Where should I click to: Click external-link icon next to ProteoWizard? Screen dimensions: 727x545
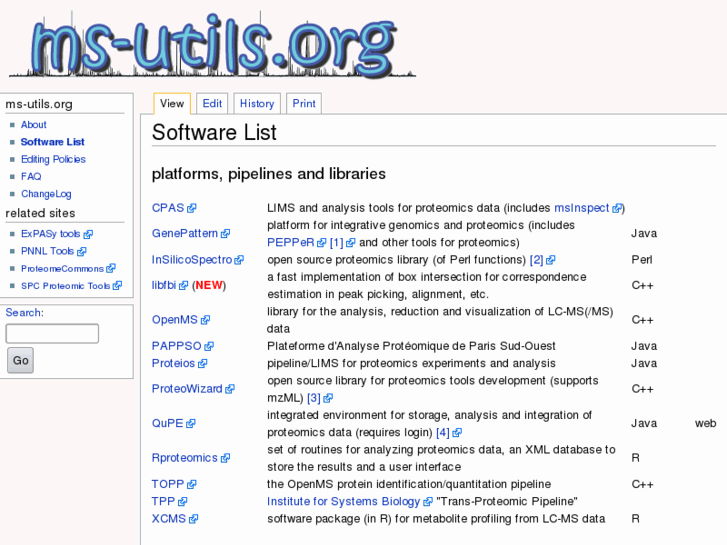(230, 389)
